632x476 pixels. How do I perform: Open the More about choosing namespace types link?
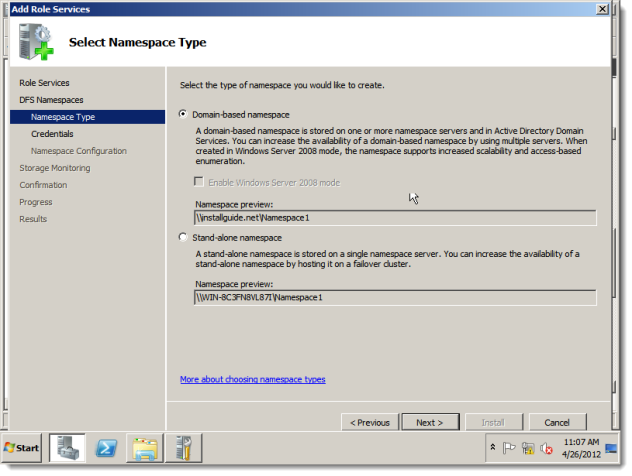(x=253, y=379)
